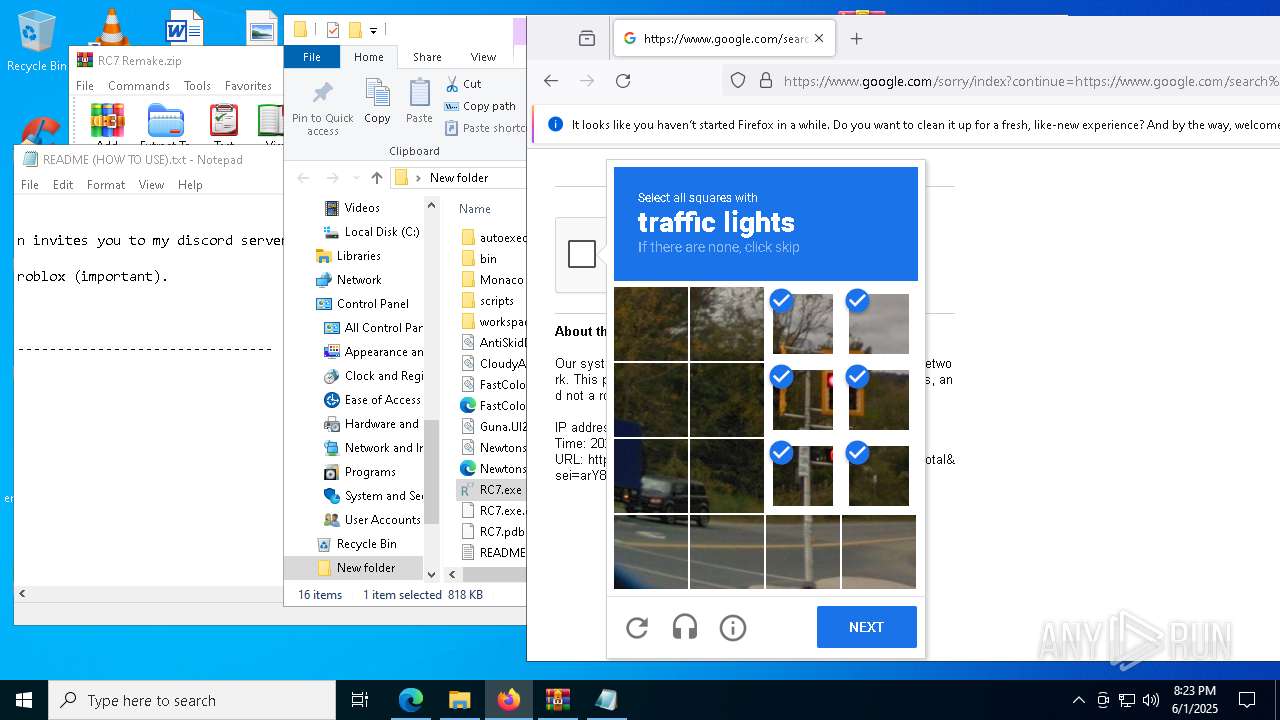Deselect top traffic light tile, third column
This screenshot has height=720, width=1280.
click(803, 324)
